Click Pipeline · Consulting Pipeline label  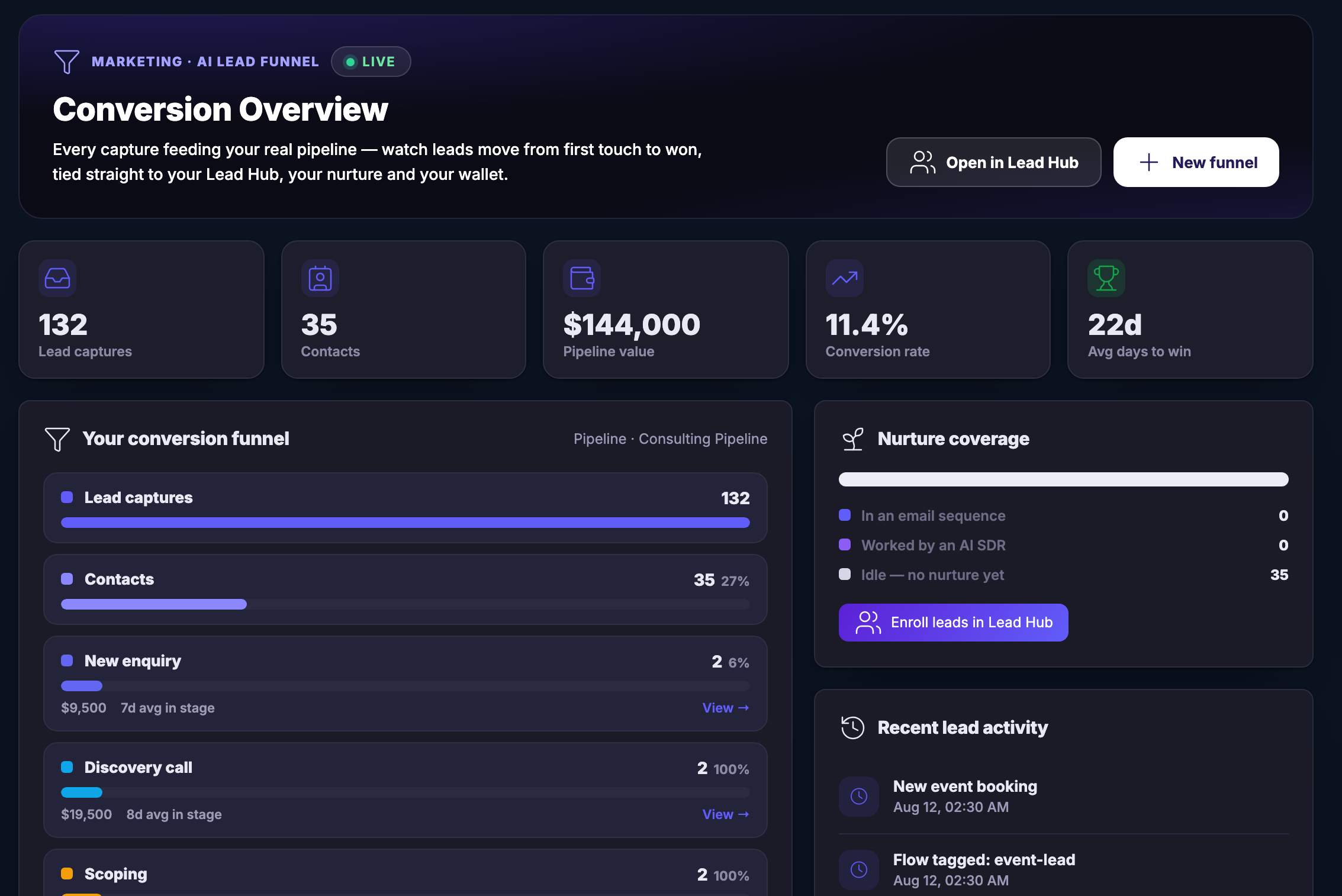(x=670, y=439)
